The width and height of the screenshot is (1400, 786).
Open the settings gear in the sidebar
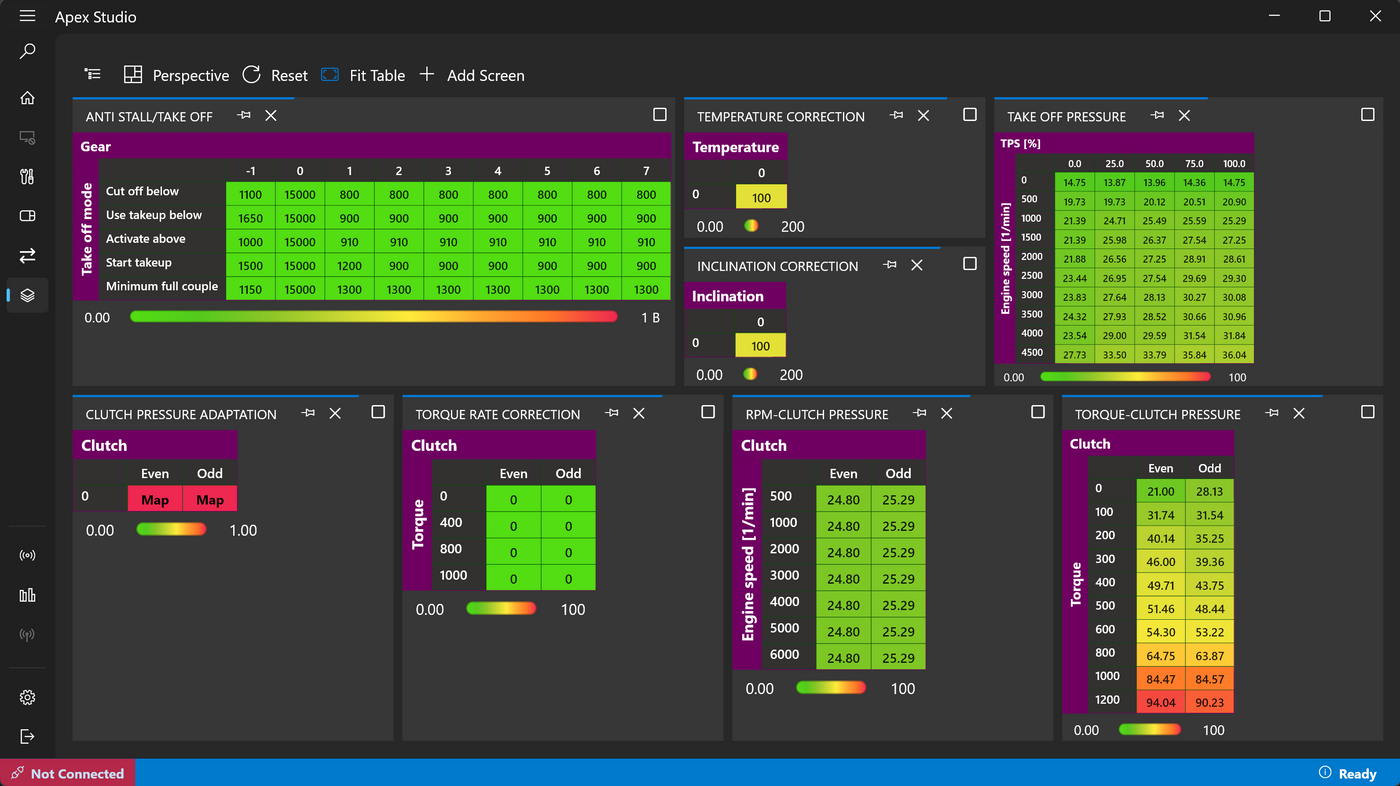27,697
